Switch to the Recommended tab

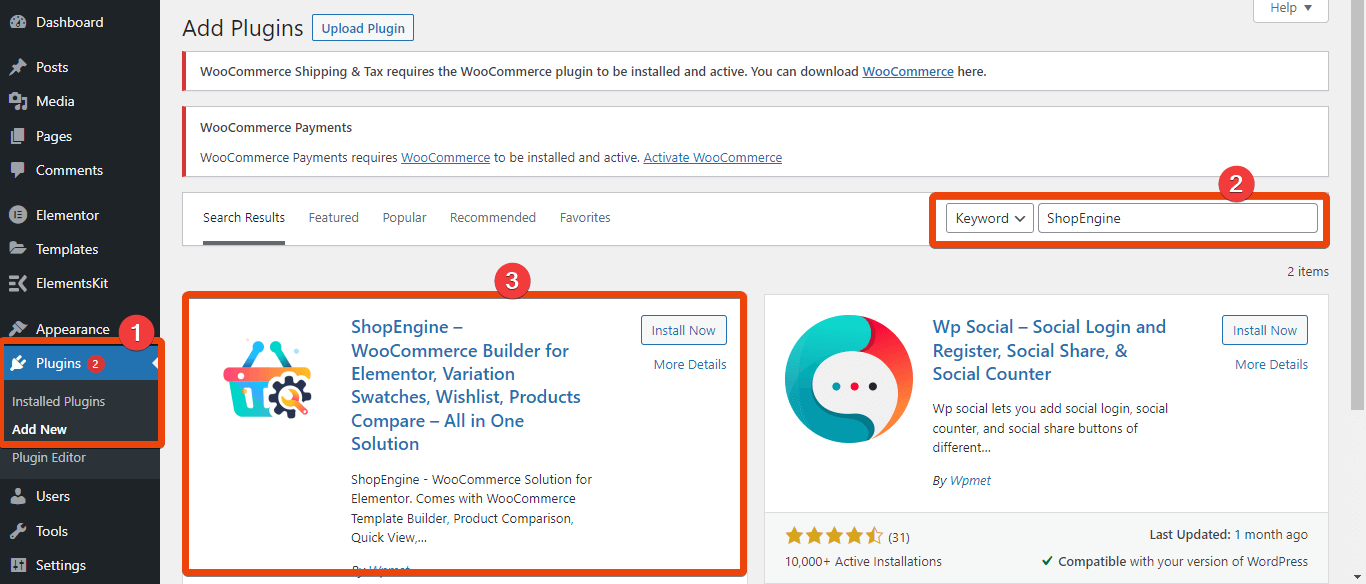click(493, 218)
